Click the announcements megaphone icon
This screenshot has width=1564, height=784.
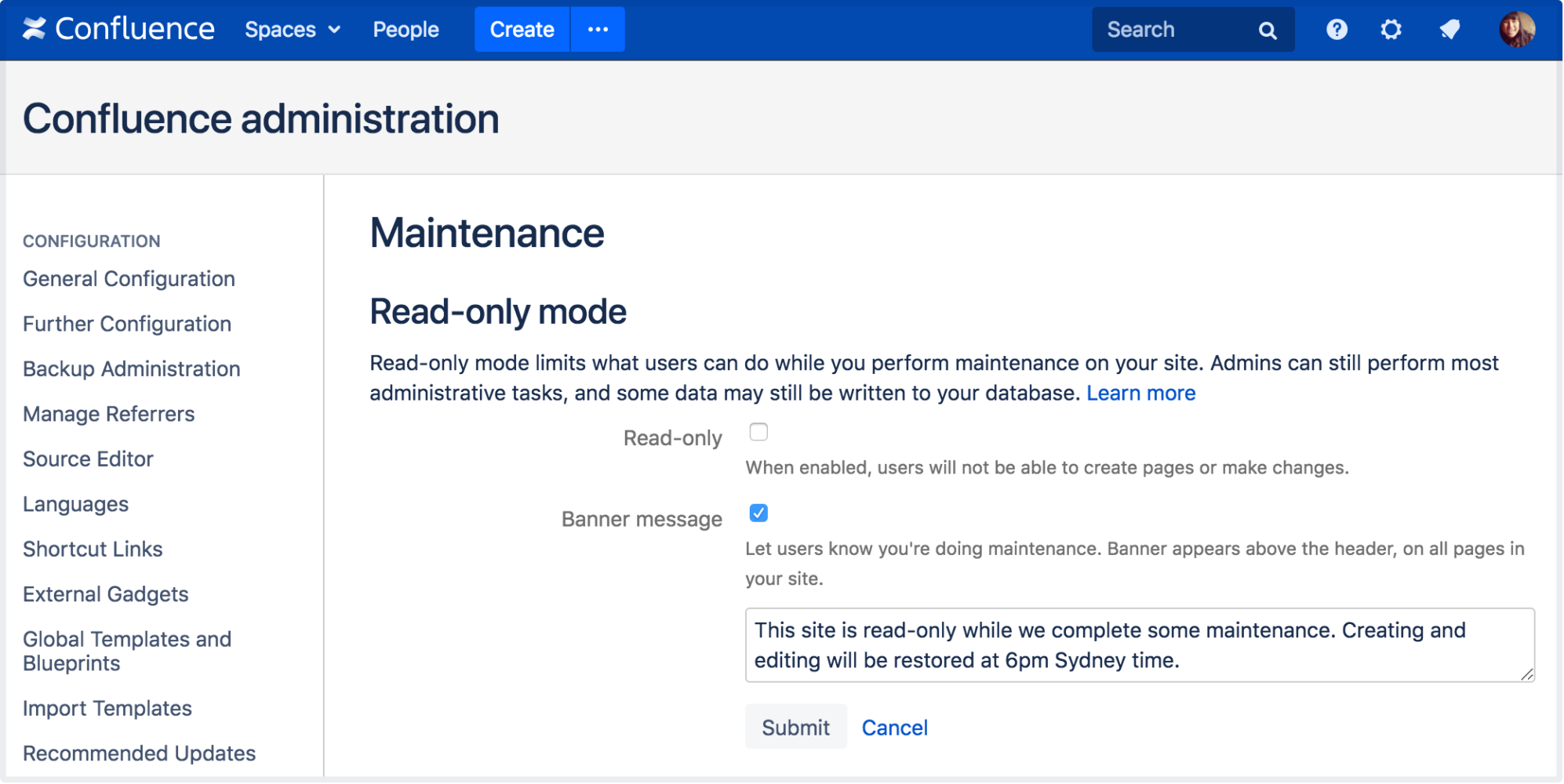pos(1449,29)
